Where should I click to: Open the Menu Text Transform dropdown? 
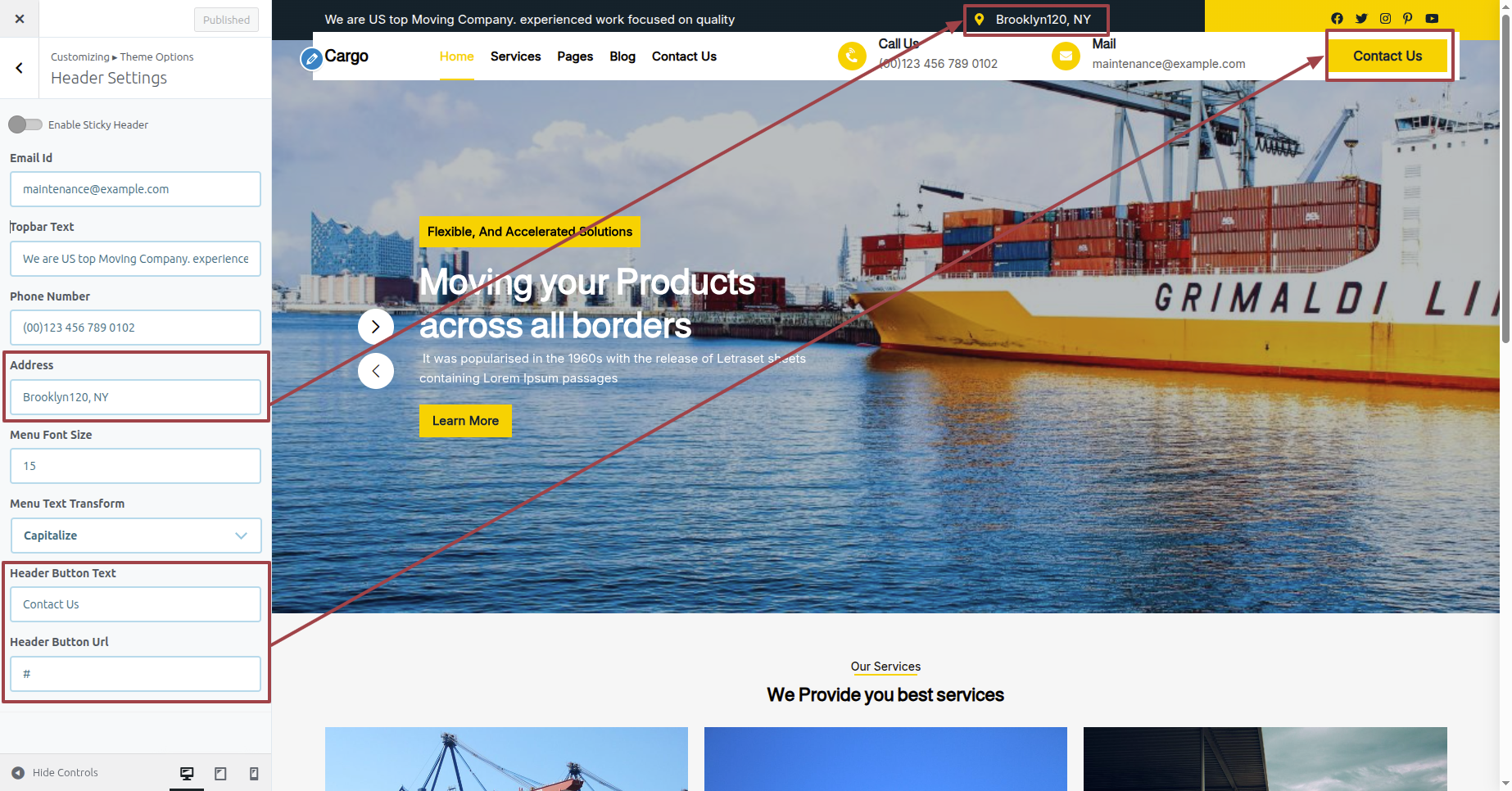pos(136,536)
